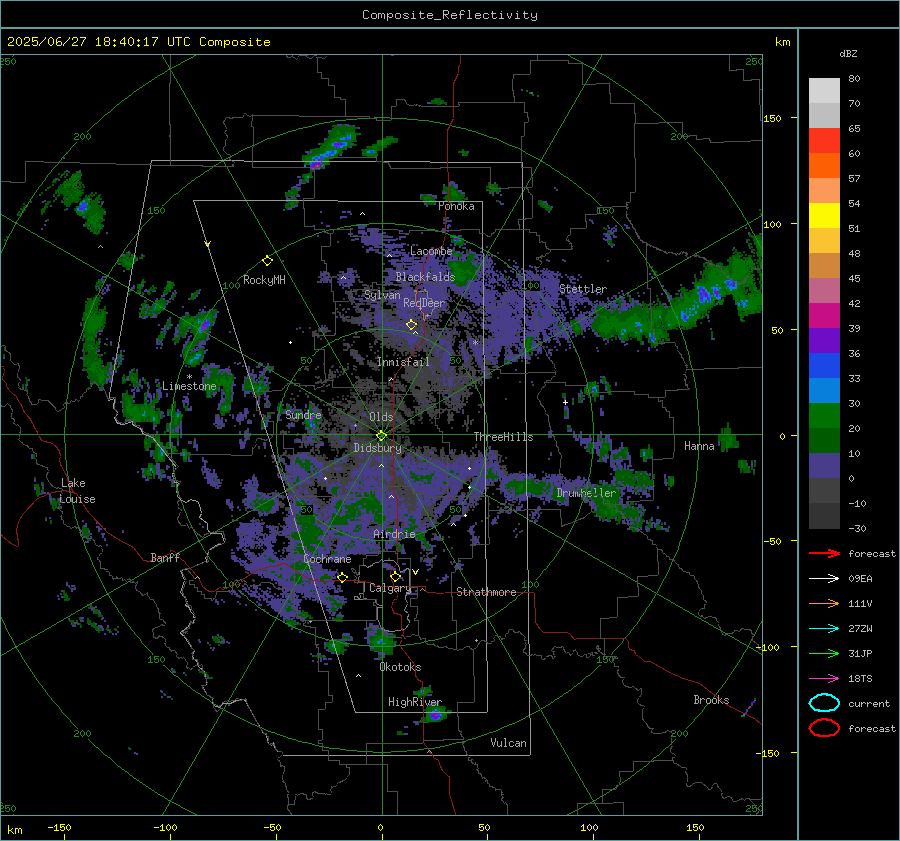The image size is (900, 841).
Task: Click the red forecast arrow in legend
Action: point(824,553)
